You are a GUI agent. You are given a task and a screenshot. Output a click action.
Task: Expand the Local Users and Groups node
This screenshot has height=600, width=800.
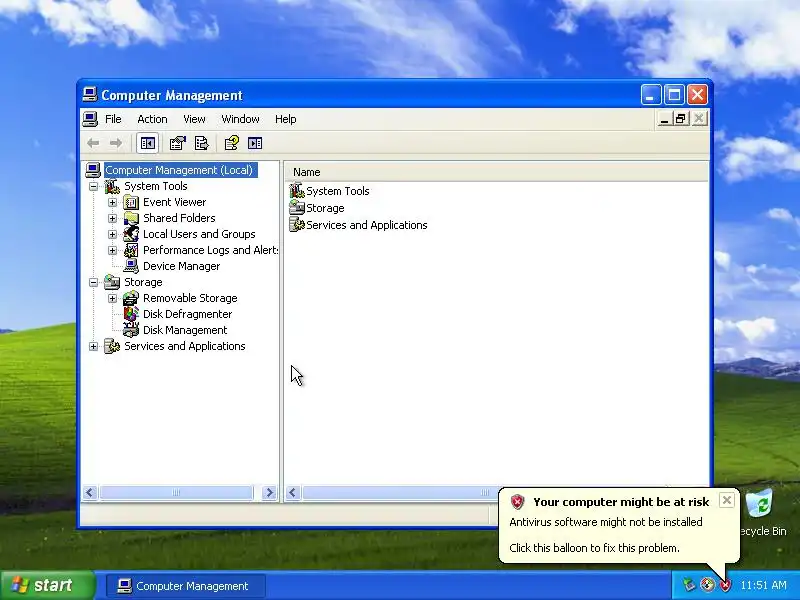[x=112, y=234]
